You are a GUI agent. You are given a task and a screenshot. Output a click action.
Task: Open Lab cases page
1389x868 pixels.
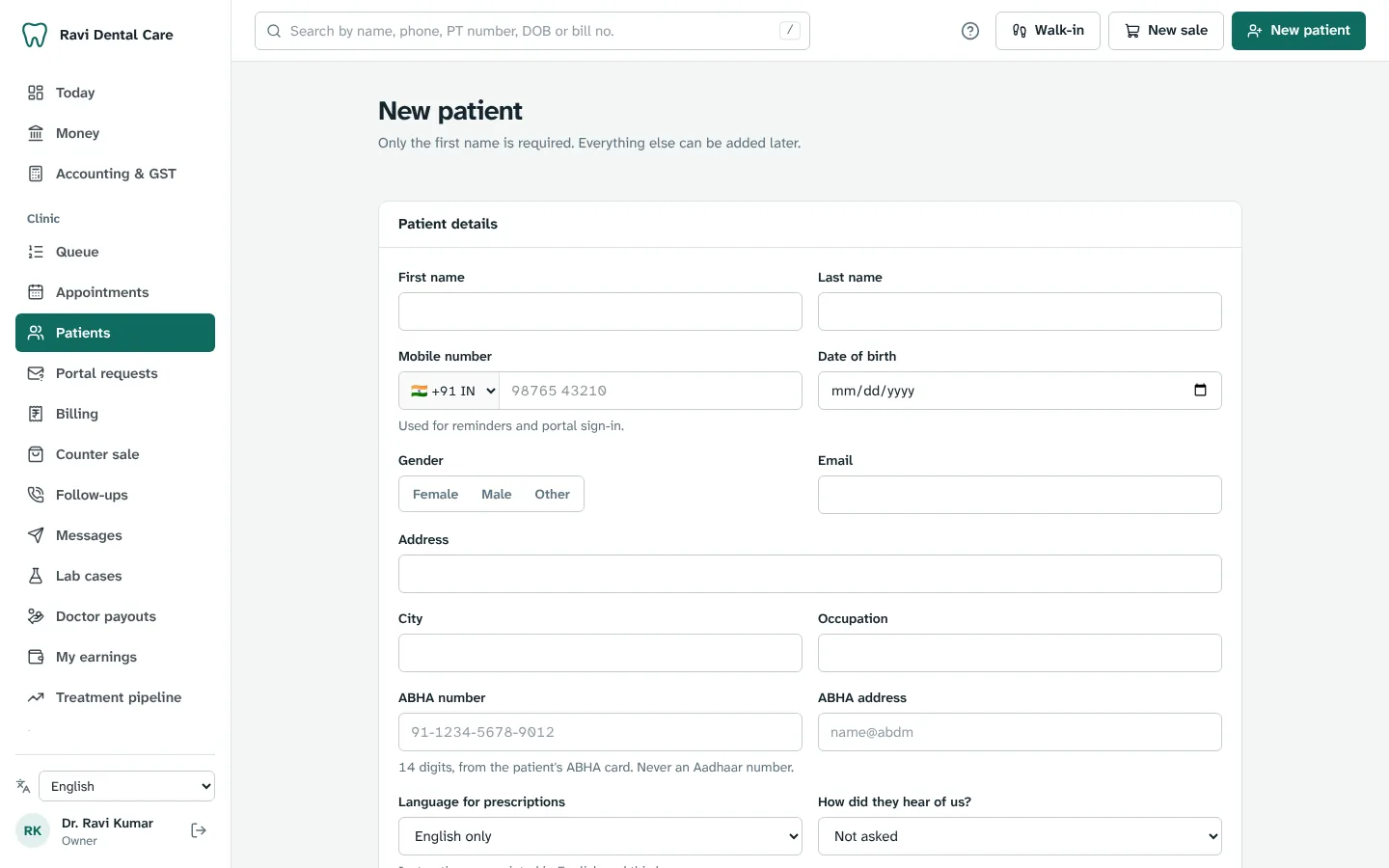115,576
